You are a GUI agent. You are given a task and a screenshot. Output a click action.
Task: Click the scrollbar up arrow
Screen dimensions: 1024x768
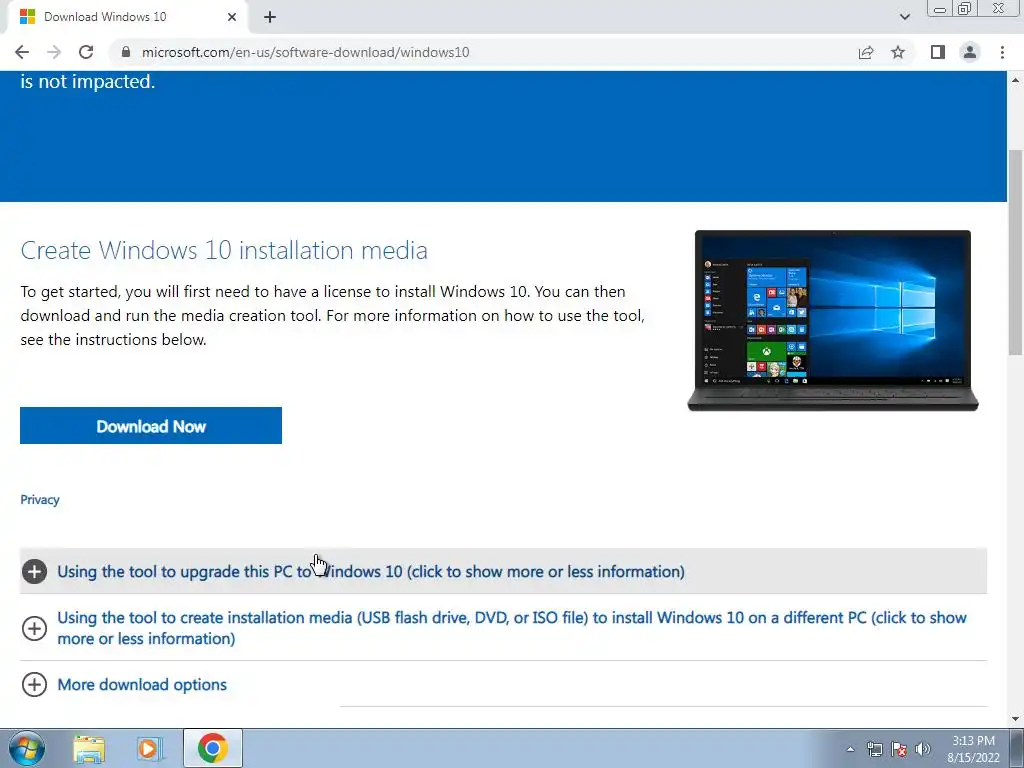(x=1015, y=80)
